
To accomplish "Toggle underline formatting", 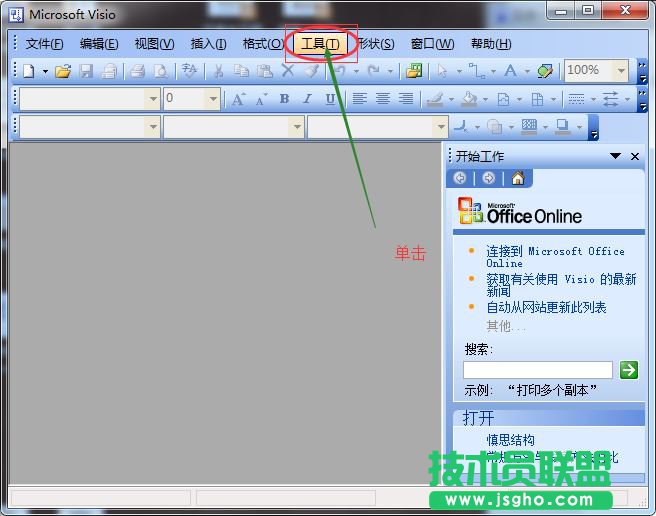I will point(330,99).
